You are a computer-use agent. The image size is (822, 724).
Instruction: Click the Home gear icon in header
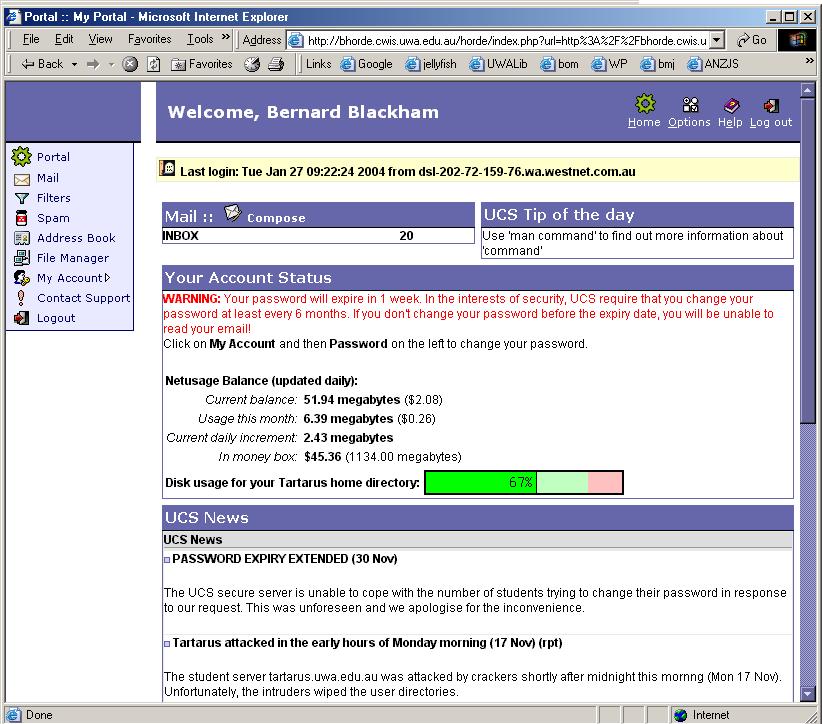(645, 103)
